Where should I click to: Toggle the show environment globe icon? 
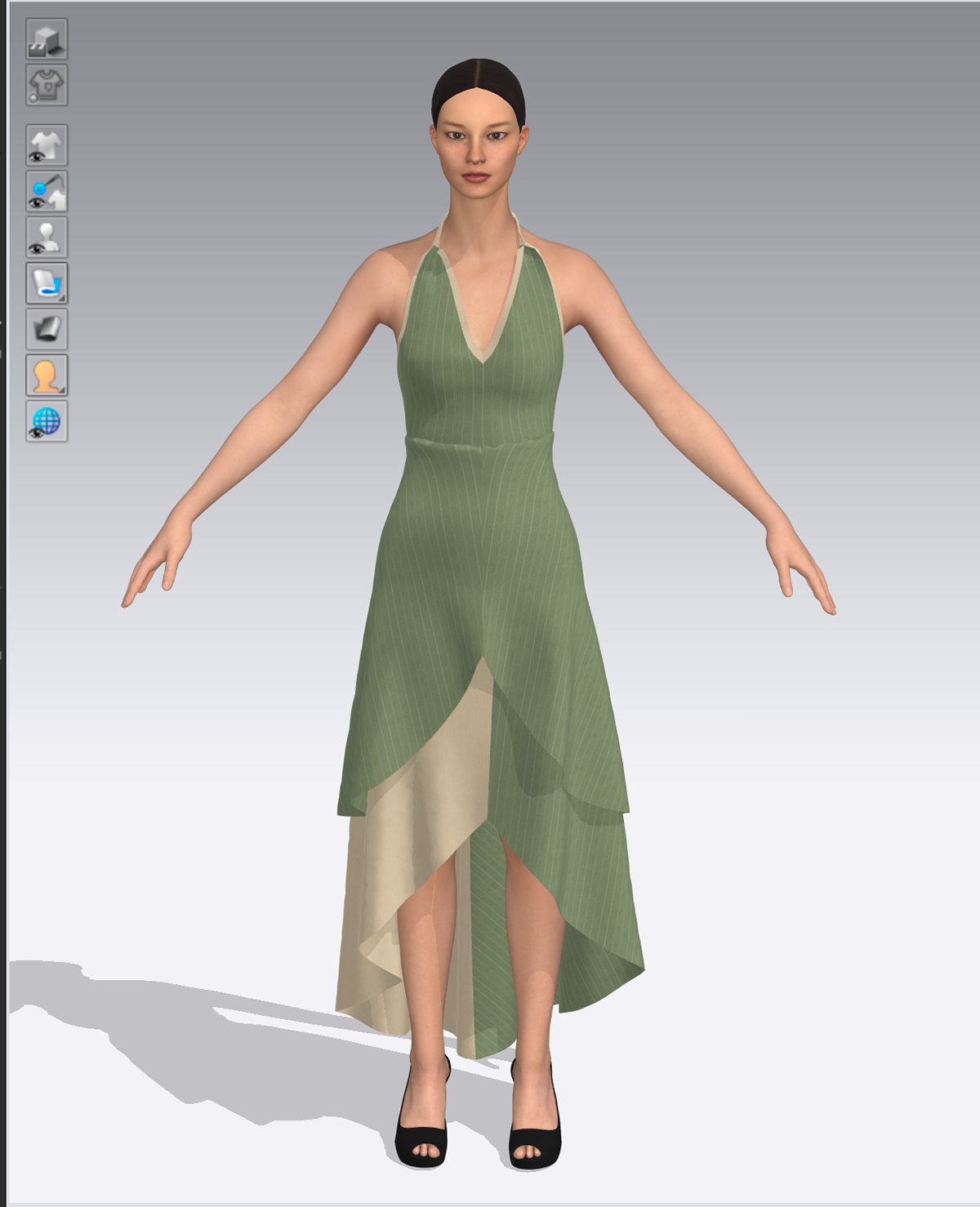(x=47, y=421)
